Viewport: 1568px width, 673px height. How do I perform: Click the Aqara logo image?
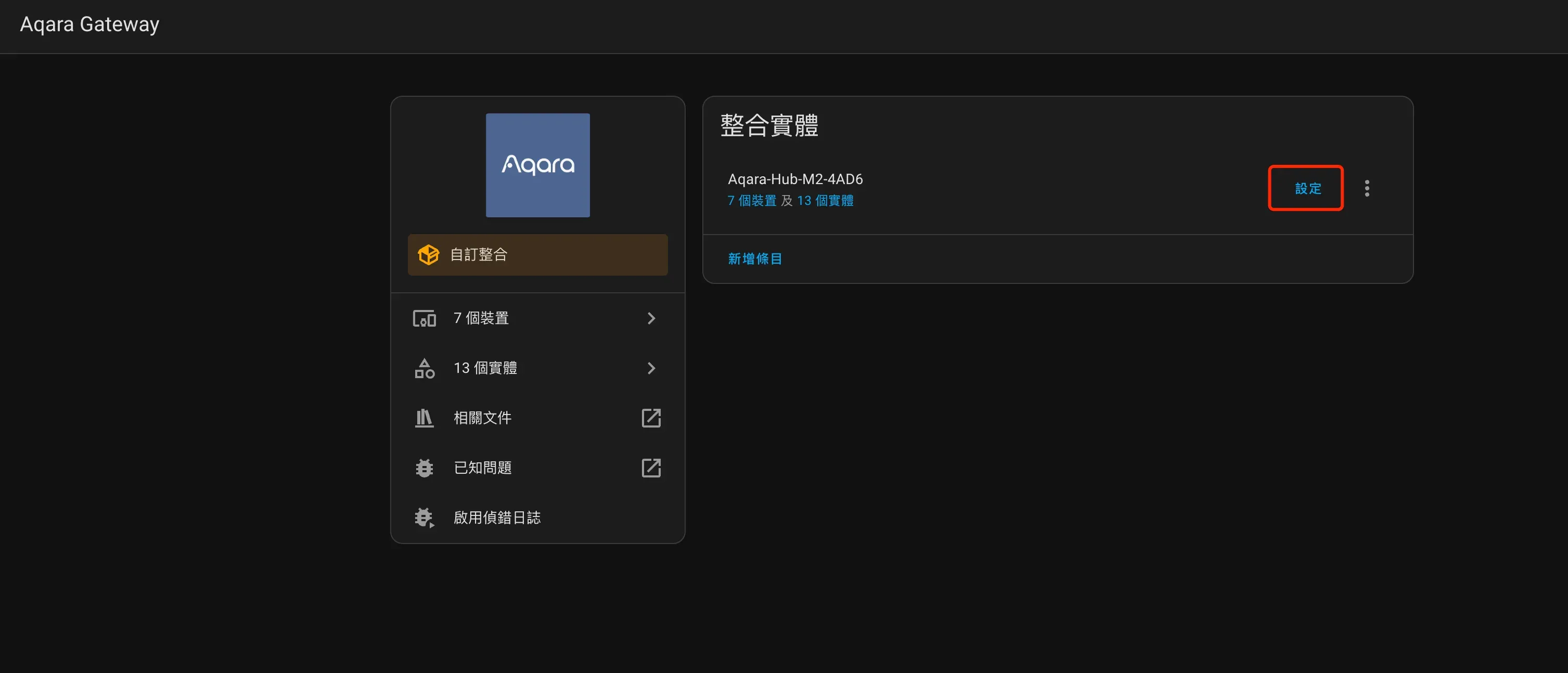[x=537, y=165]
